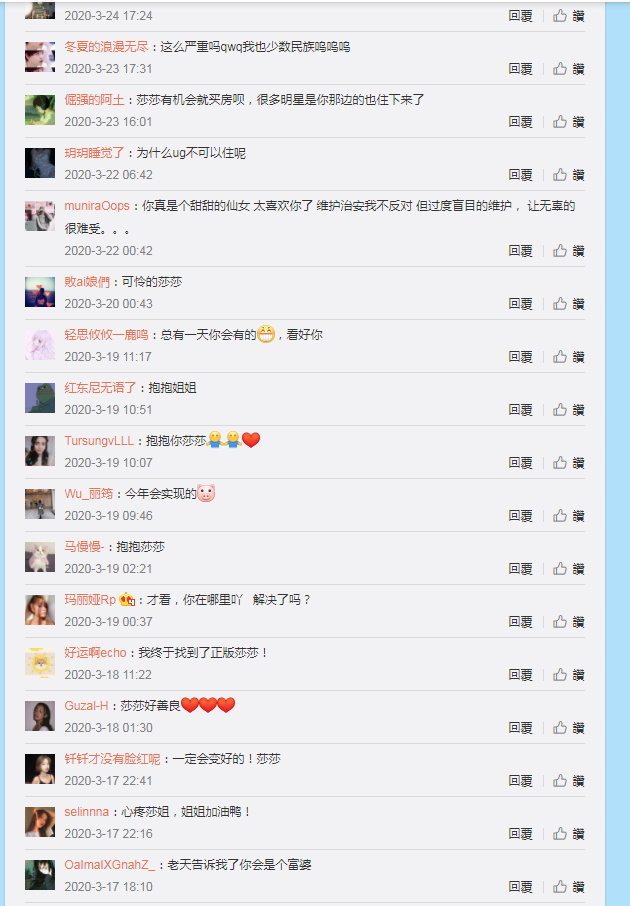Open avatar thumbnail of Guzal-H
Screen dimensions: 630x906
(x=40, y=716)
